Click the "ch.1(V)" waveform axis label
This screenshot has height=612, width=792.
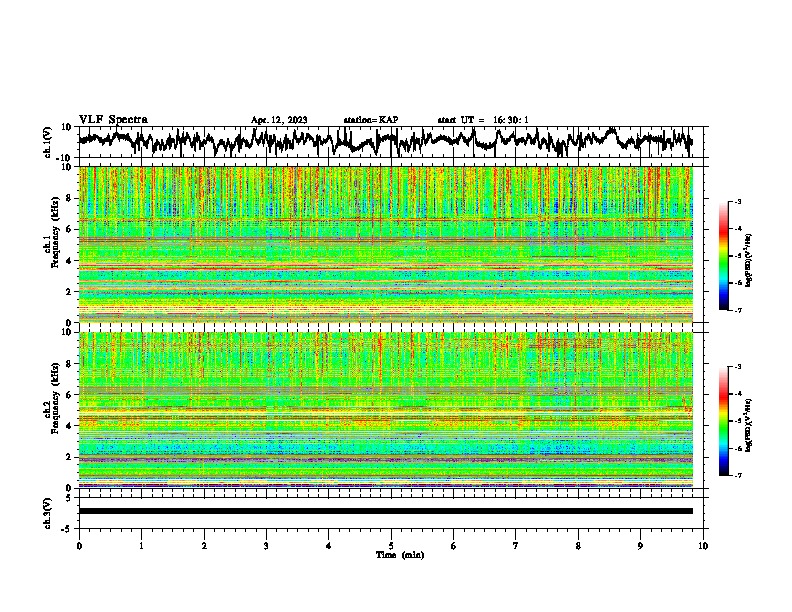click(48, 142)
